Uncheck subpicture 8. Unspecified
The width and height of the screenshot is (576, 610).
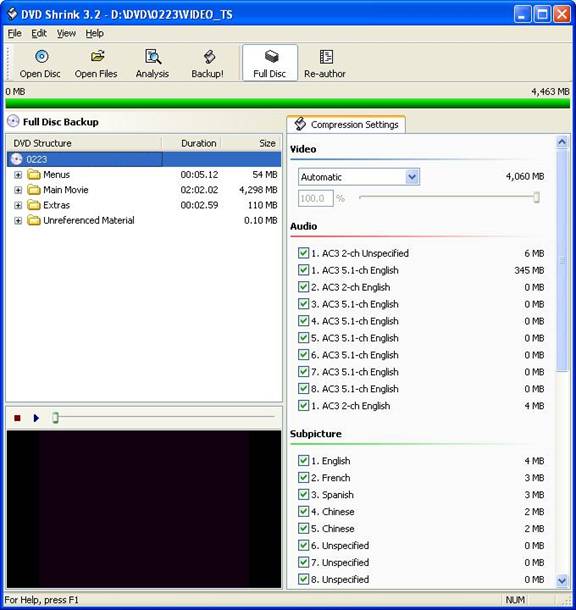pyautogui.click(x=303, y=579)
